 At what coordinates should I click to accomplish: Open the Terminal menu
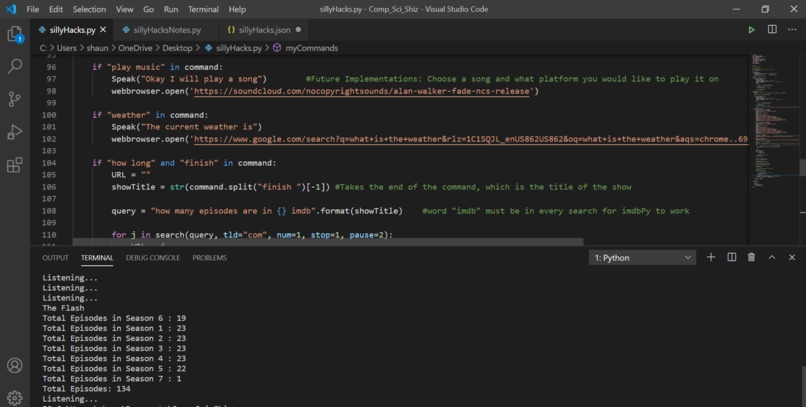click(x=203, y=9)
